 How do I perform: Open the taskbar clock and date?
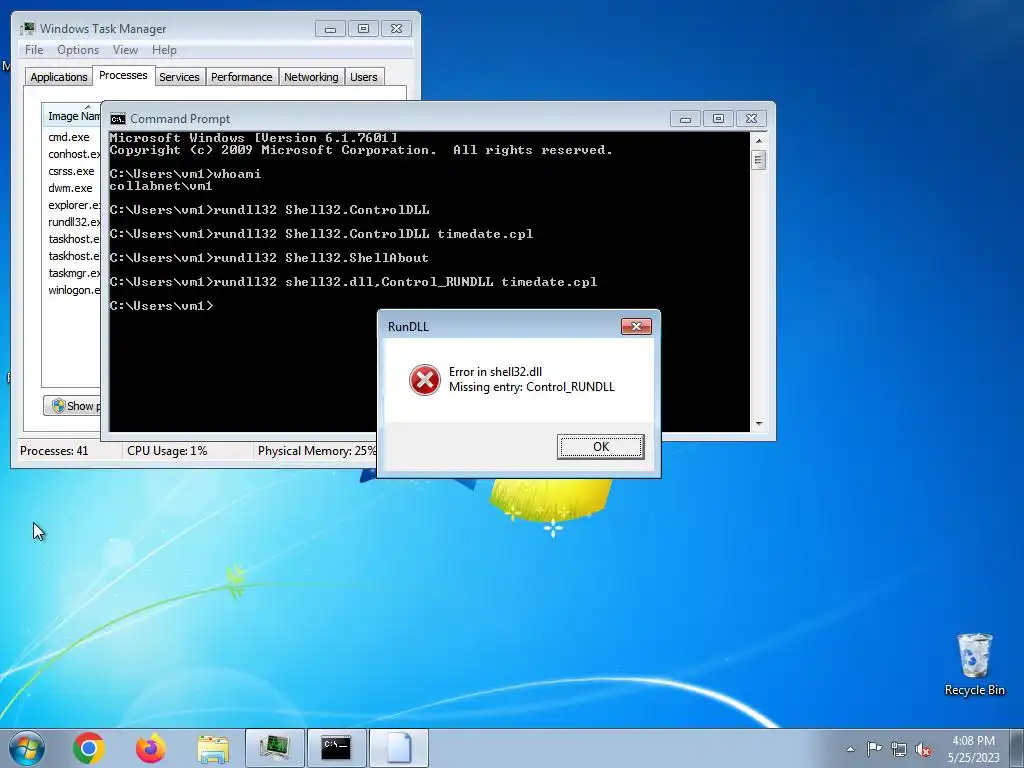click(973, 749)
